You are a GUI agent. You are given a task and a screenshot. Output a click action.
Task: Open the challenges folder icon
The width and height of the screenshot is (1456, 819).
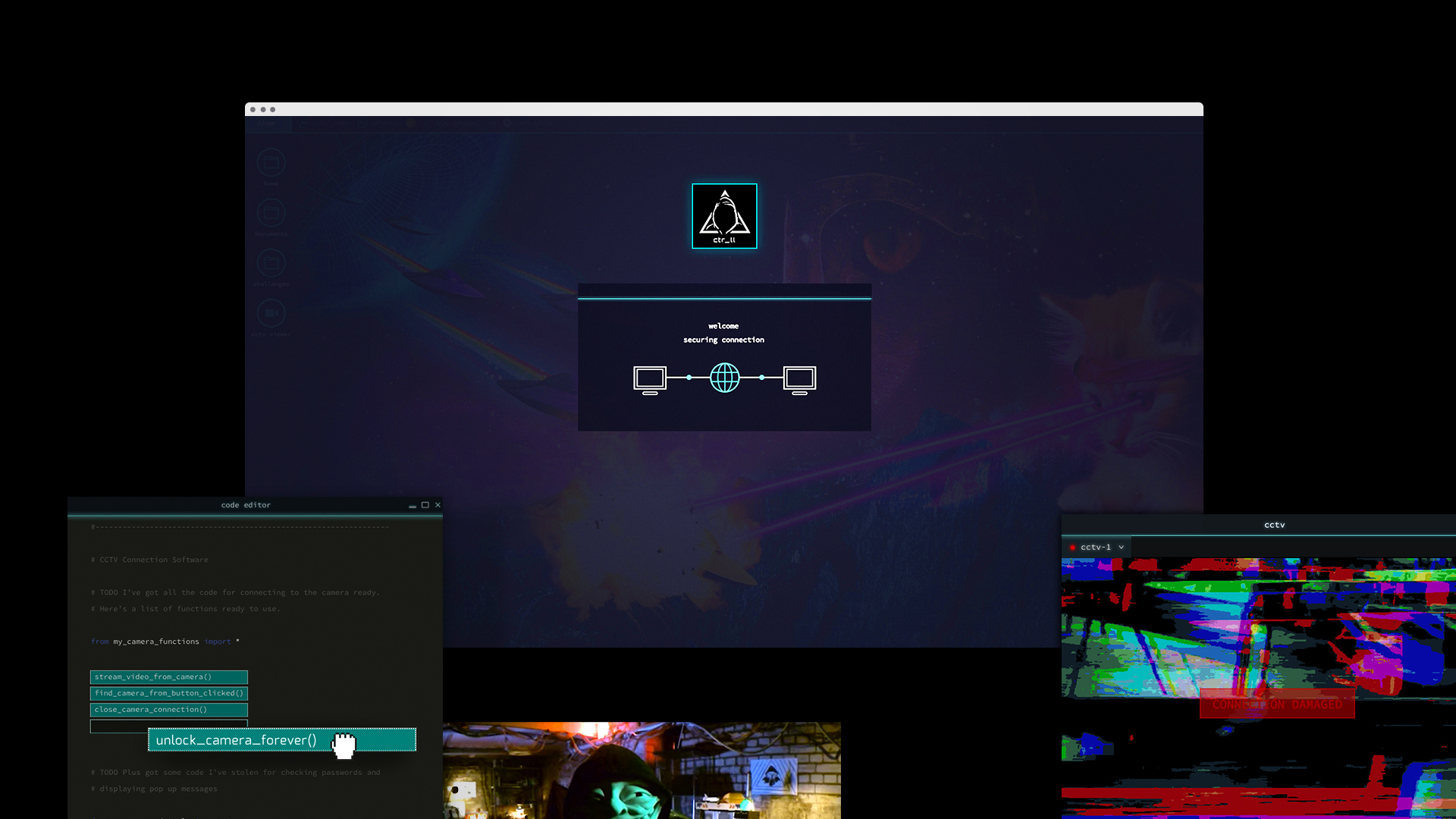point(271,263)
